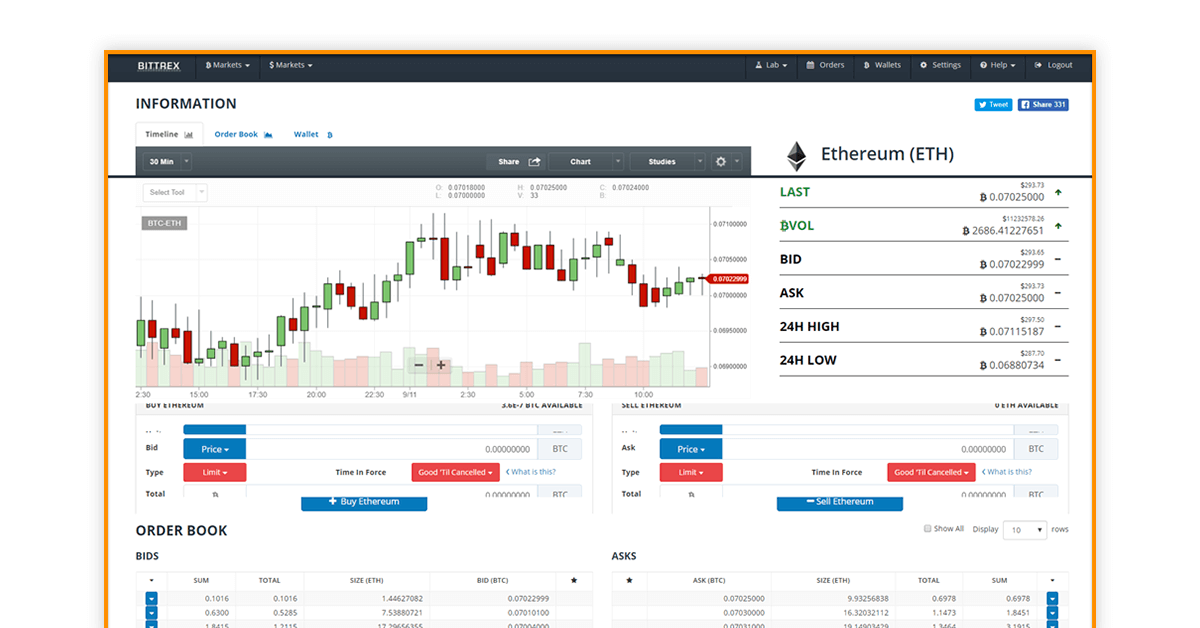Click bid price 0.07010100 cell
1200x628 pixels.
click(529, 613)
